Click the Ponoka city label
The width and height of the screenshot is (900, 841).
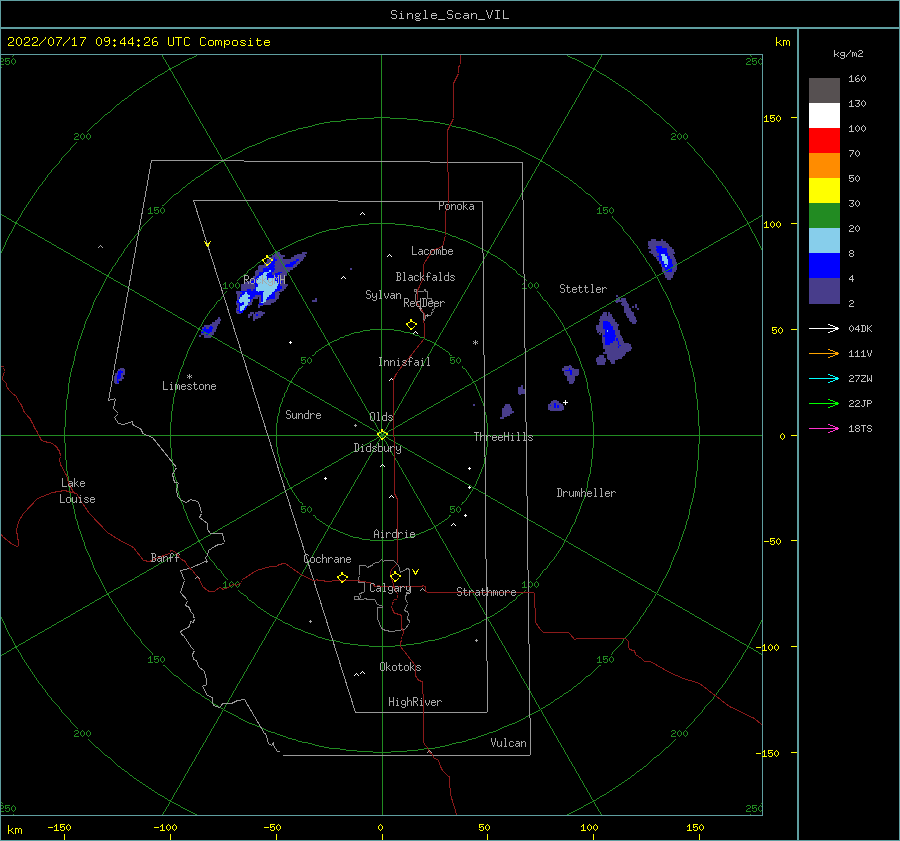(456, 206)
